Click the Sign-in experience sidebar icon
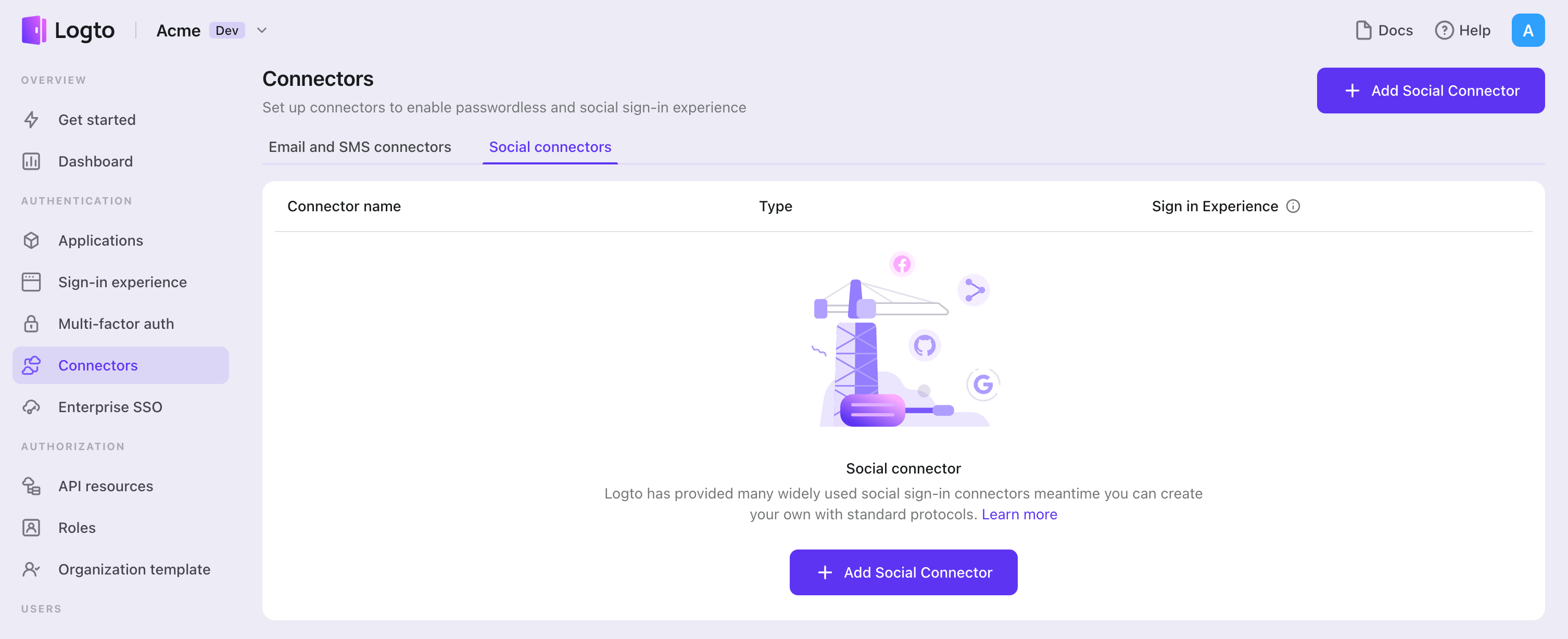Image resolution: width=1568 pixels, height=639 pixels. click(x=32, y=281)
